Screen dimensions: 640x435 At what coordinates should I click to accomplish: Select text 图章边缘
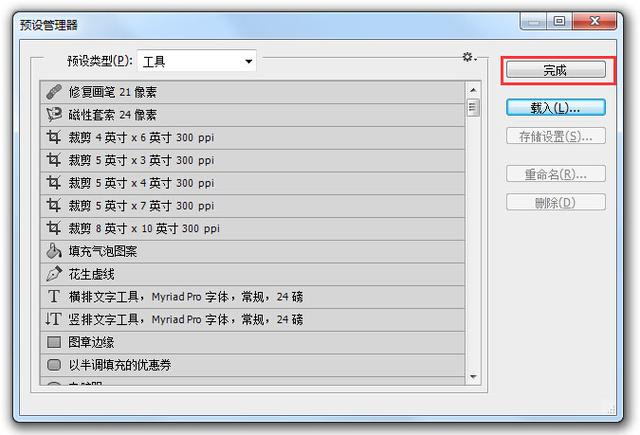[x=91, y=342]
